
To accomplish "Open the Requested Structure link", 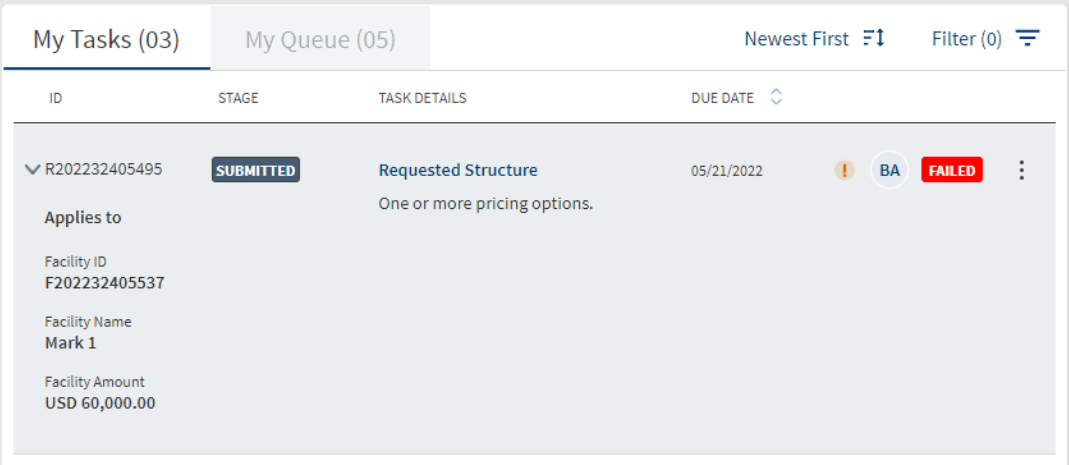I will (x=458, y=170).
